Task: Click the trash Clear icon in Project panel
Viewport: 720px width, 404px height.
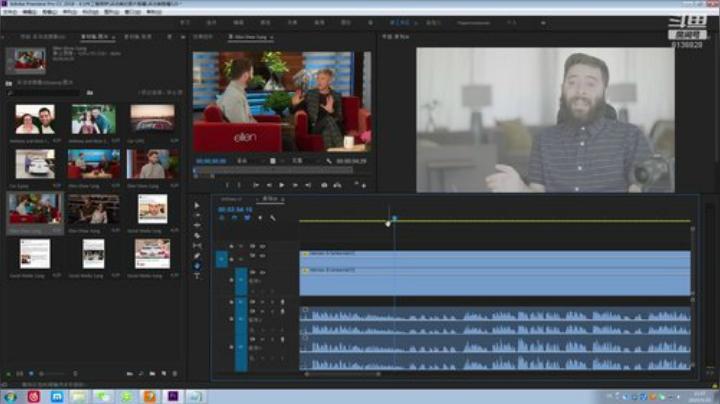Action: pos(175,374)
